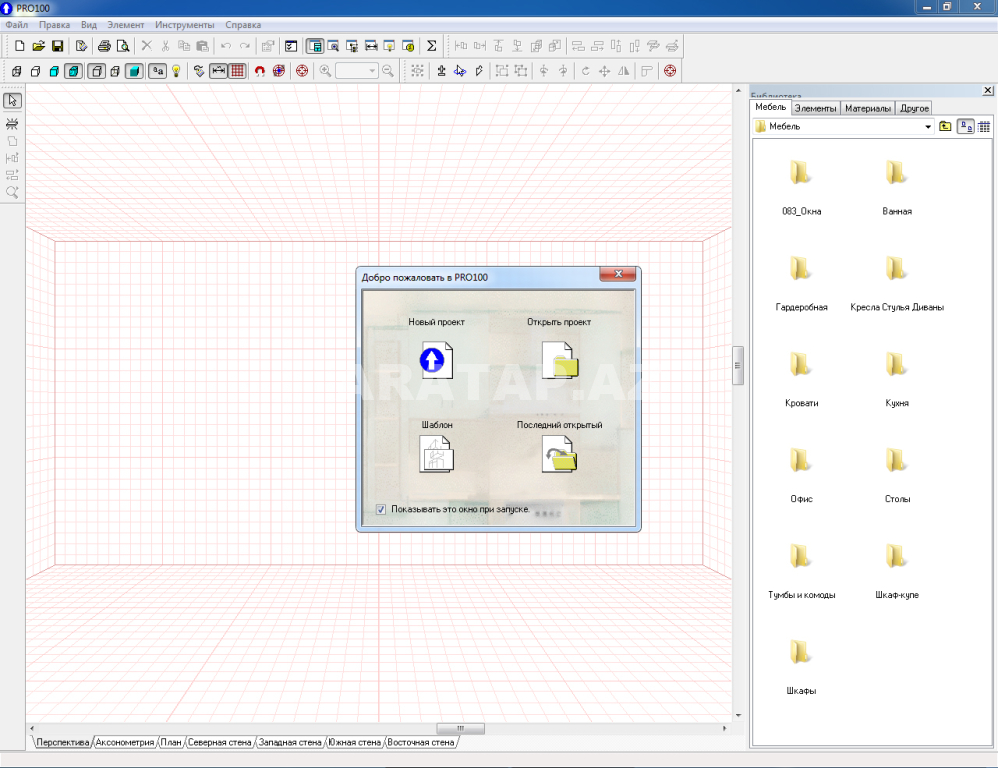Close the library panel with its X button
The image size is (998, 768).
click(x=988, y=90)
